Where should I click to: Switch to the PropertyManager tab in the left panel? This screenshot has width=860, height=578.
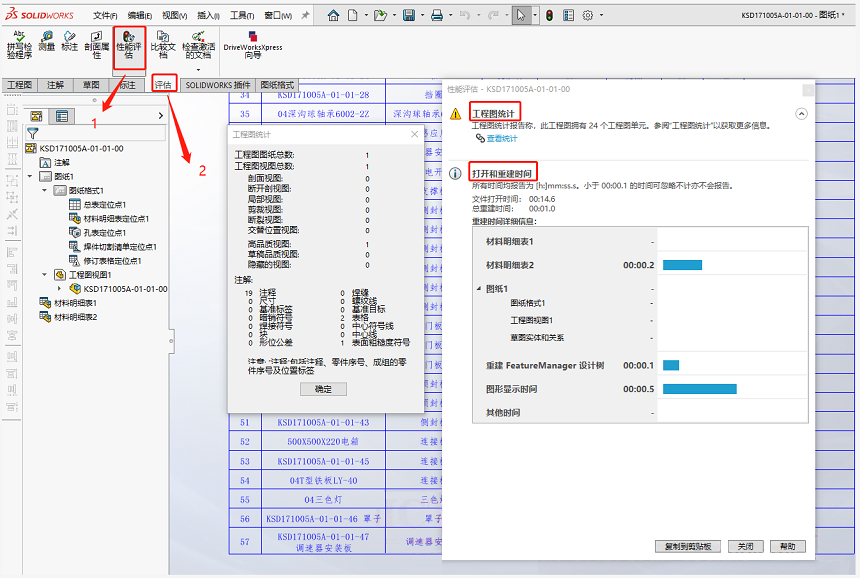(x=62, y=116)
